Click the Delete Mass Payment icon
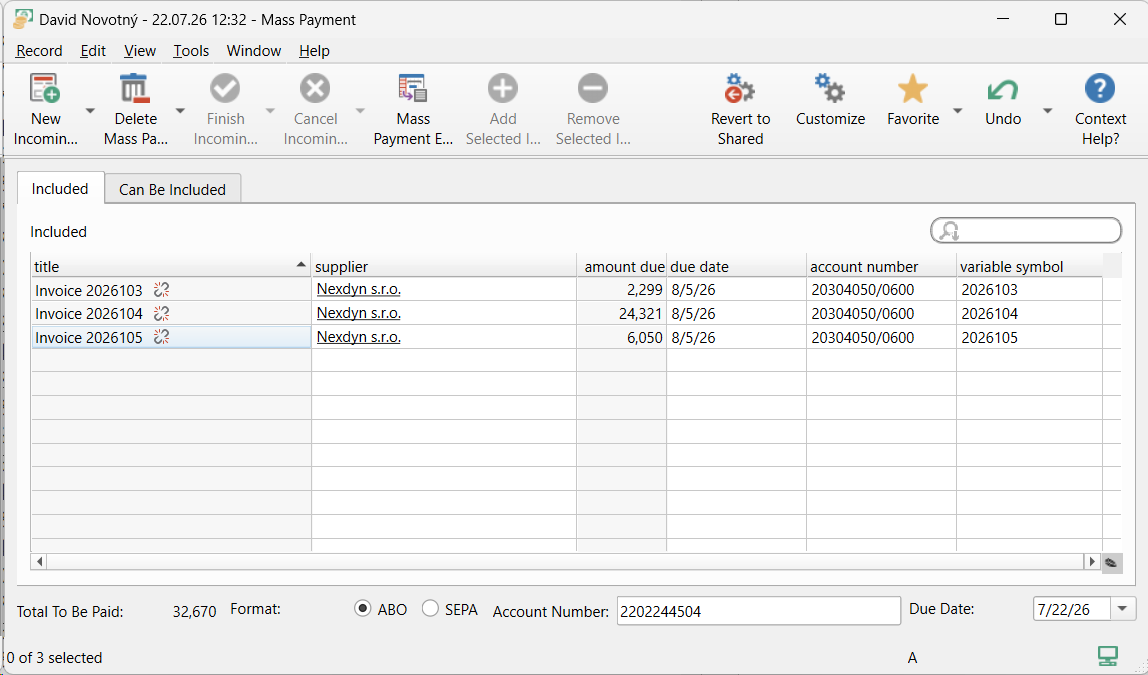 pyautogui.click(x=135, y=89)
